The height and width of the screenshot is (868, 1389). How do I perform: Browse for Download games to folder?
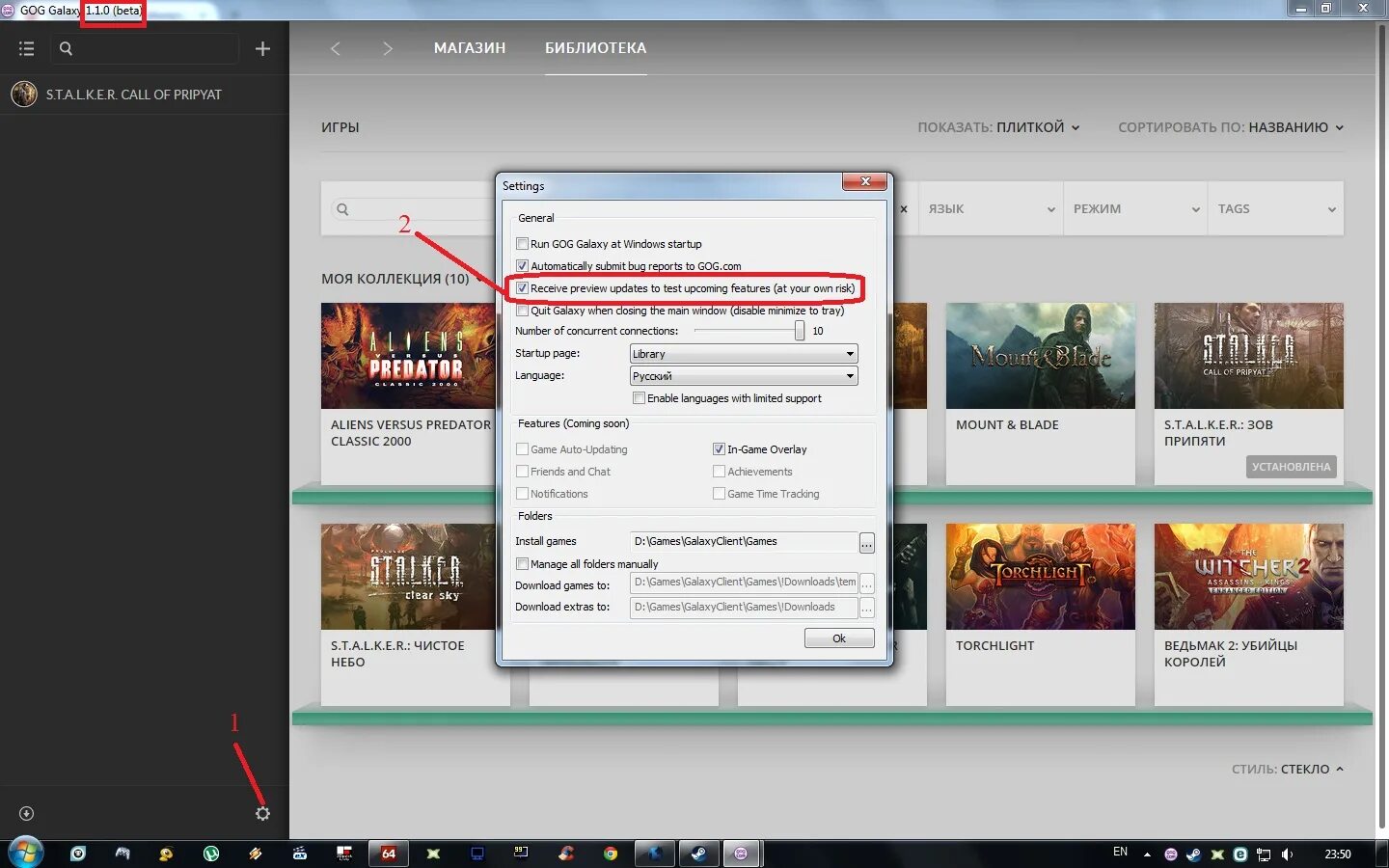pyautogui.click(x=867, y=583)
